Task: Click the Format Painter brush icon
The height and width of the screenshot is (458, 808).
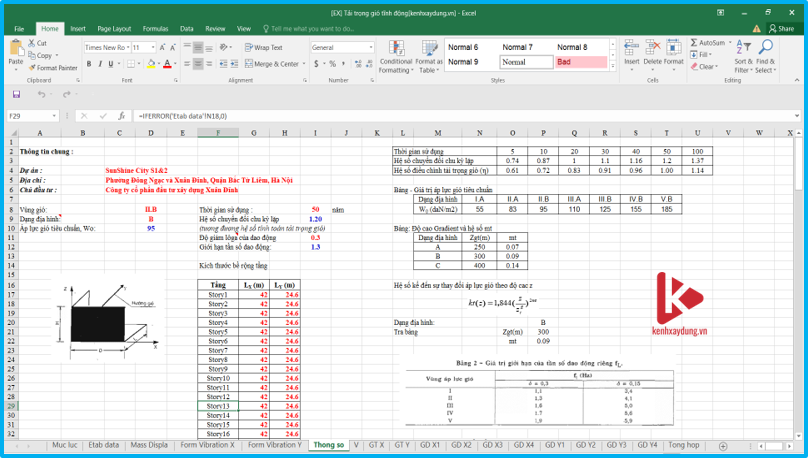Action: pyautogui.click(x=34, y=67)
